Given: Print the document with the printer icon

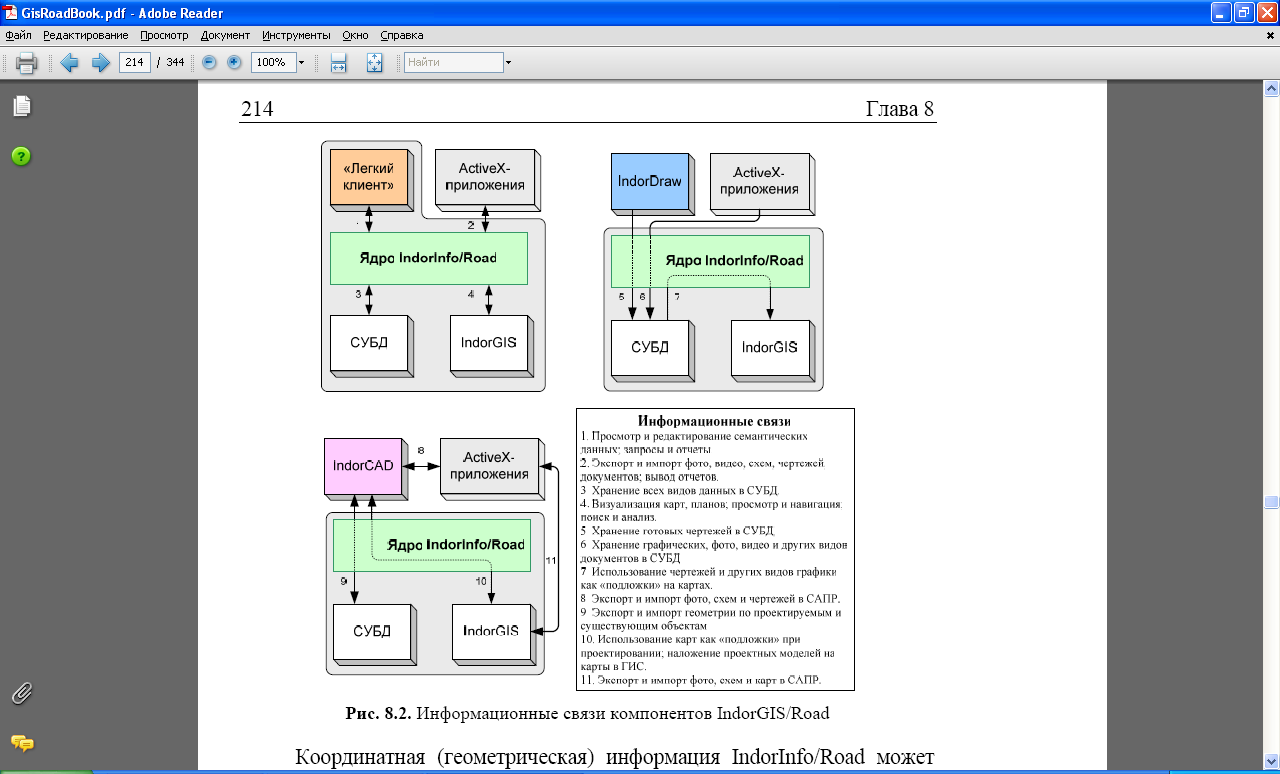Looking at the screenshot, I should coord(26,63).
